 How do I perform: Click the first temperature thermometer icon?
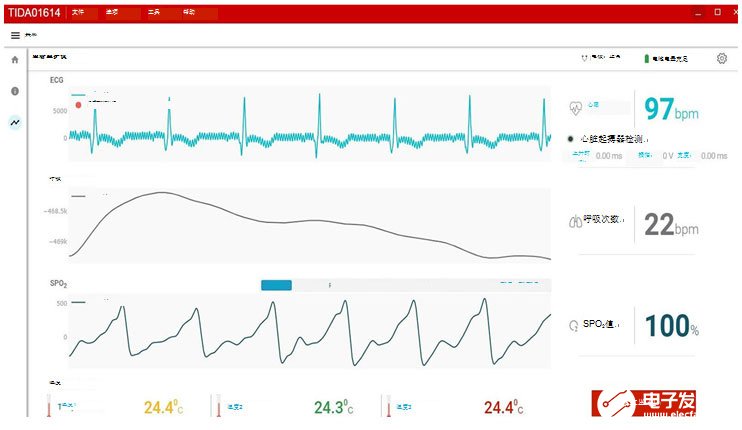[49, 406]
